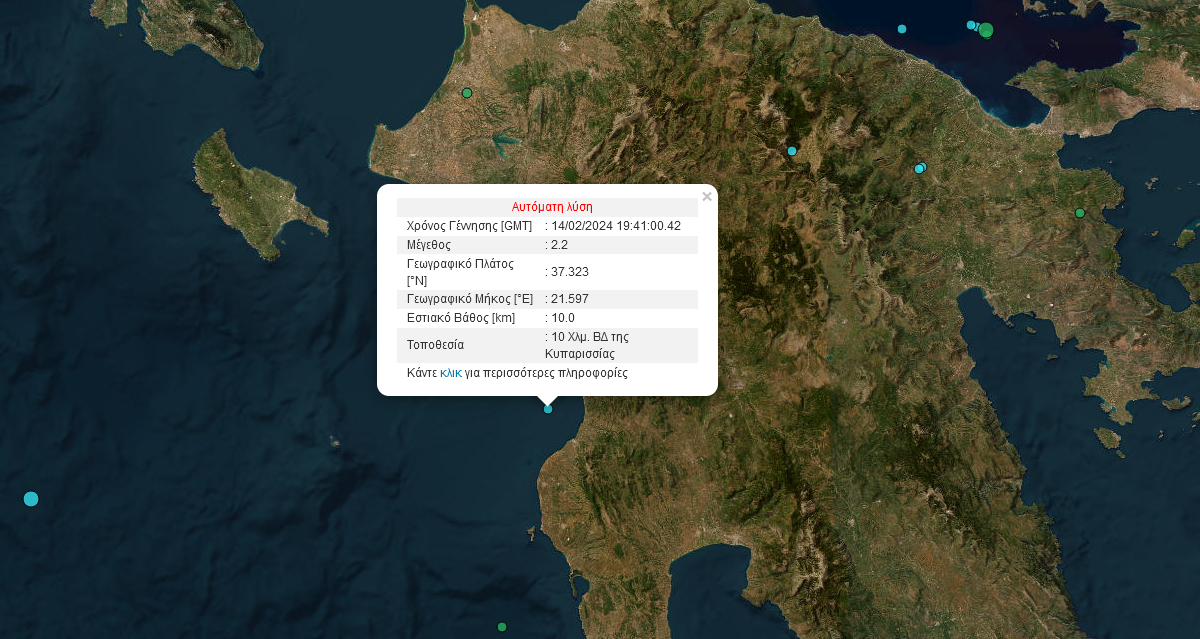Screen dimensions: 1200x639
Task: Open the 'κλικ' link for more information
Action: coord(451,373)
